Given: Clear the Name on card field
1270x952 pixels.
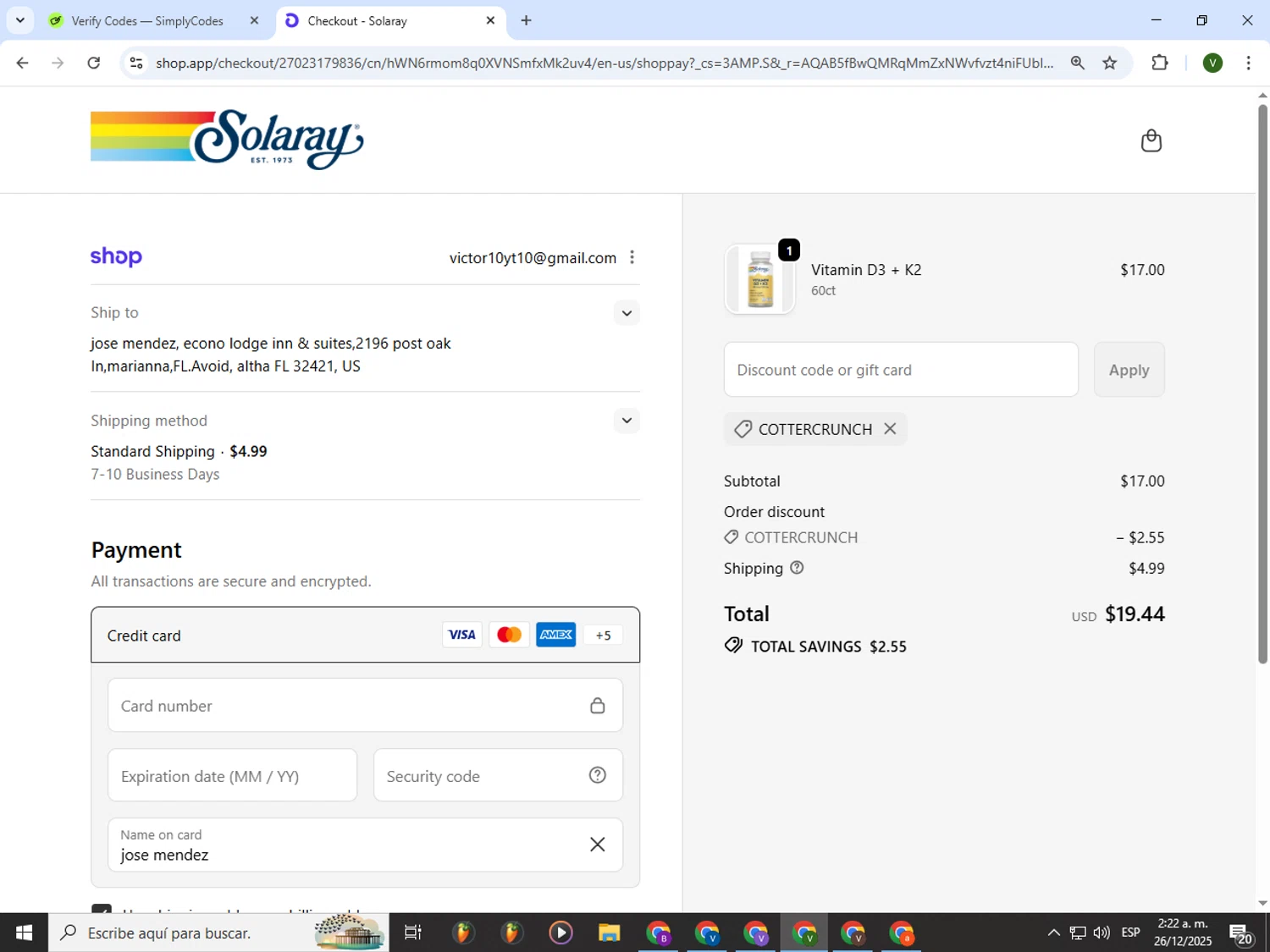Looking at the screenshot, I should point(598,845).
